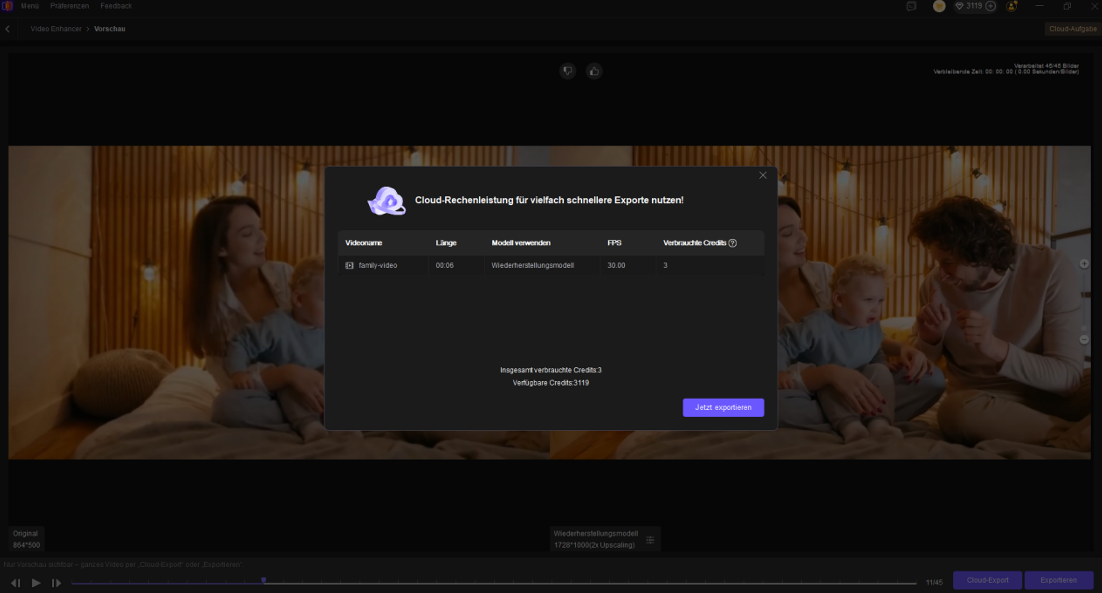Screen dimensions: 1102x593
Task: Add credits with the plus icon
Action: [990, 6]
